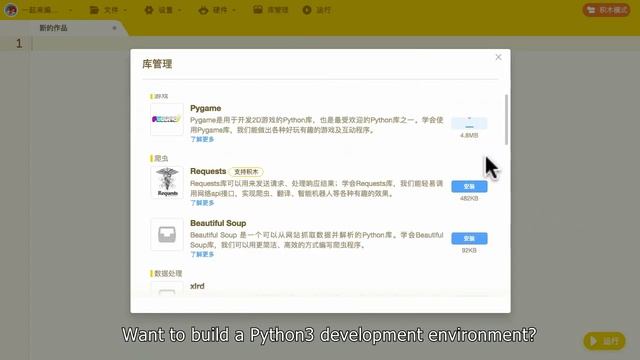Click the library dialog vertical scrollbar
Image resolution: width=640 pixels, height=360 pixels.
point(507,120)
